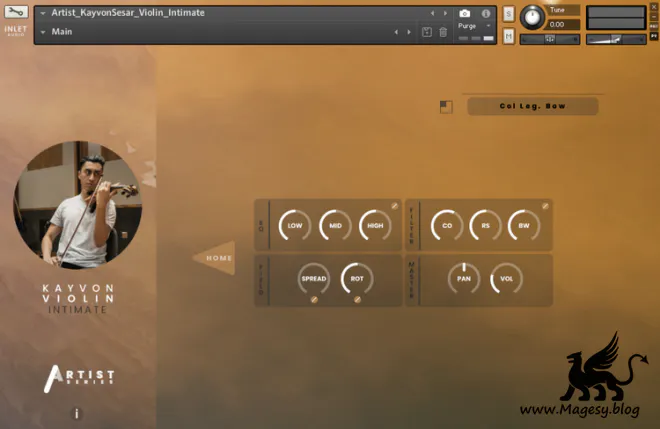
Task: Click the Artist_KayvonSesar_Violin_Intimate instrument name
Action: tap(128, 13)
